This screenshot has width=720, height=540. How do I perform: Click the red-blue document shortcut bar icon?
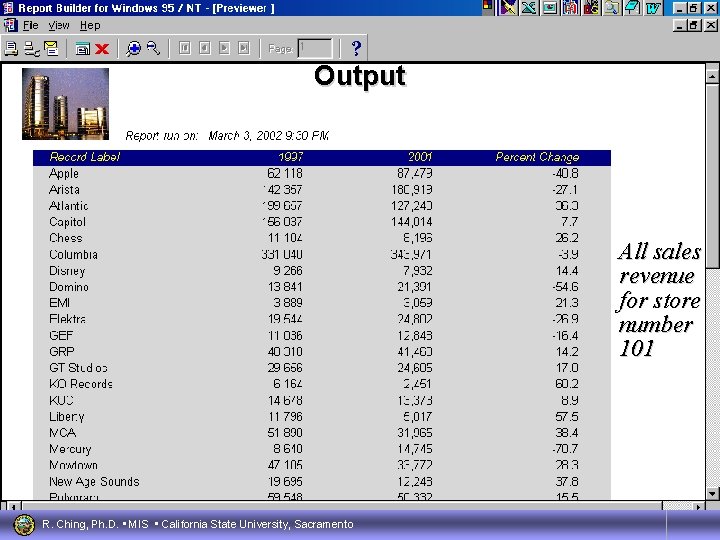(570, 7)
